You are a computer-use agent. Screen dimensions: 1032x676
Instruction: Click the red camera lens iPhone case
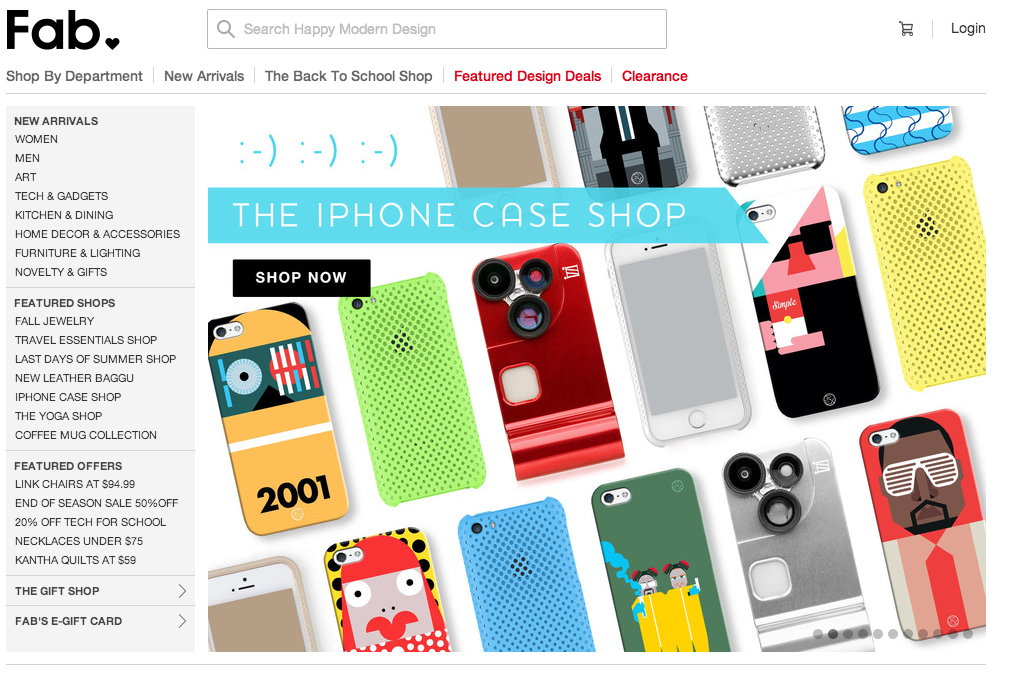[x=548, y=359]
